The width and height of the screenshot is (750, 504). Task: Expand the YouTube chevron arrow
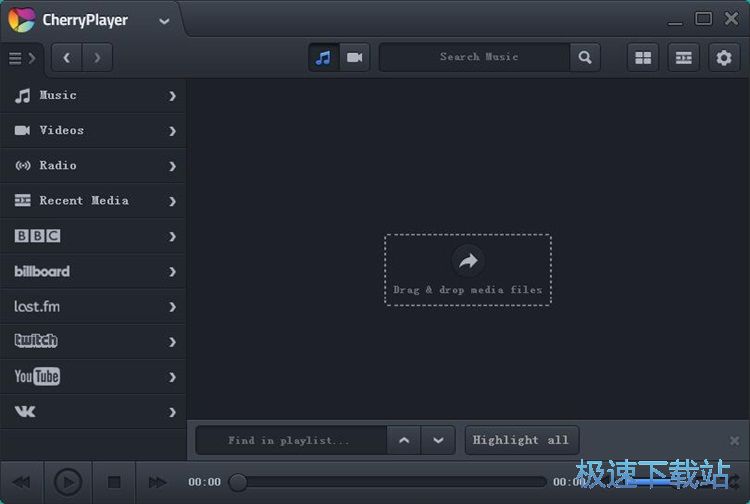[172, 377]
